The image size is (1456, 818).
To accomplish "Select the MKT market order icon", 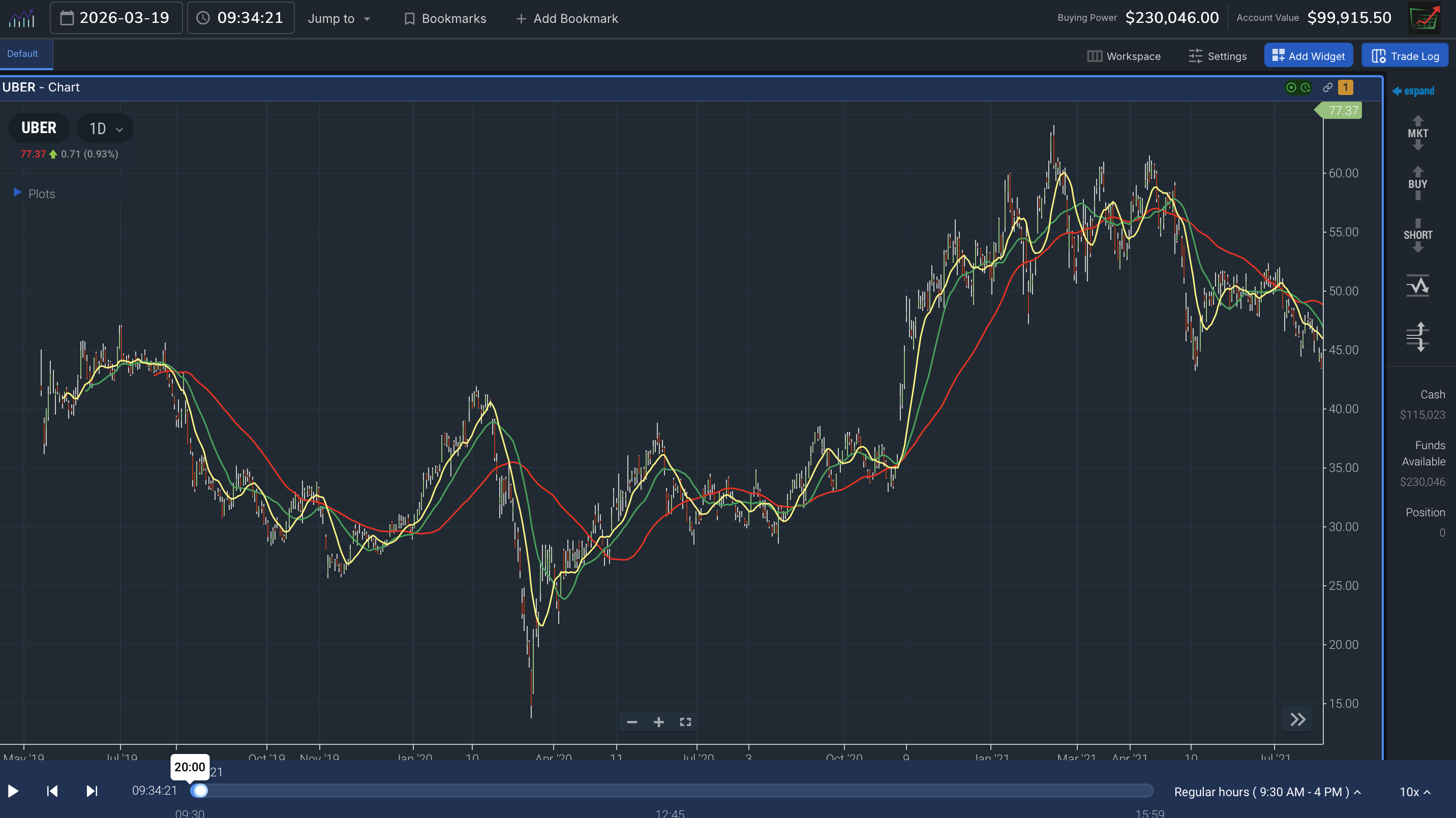I will (x=1417, y=133).
